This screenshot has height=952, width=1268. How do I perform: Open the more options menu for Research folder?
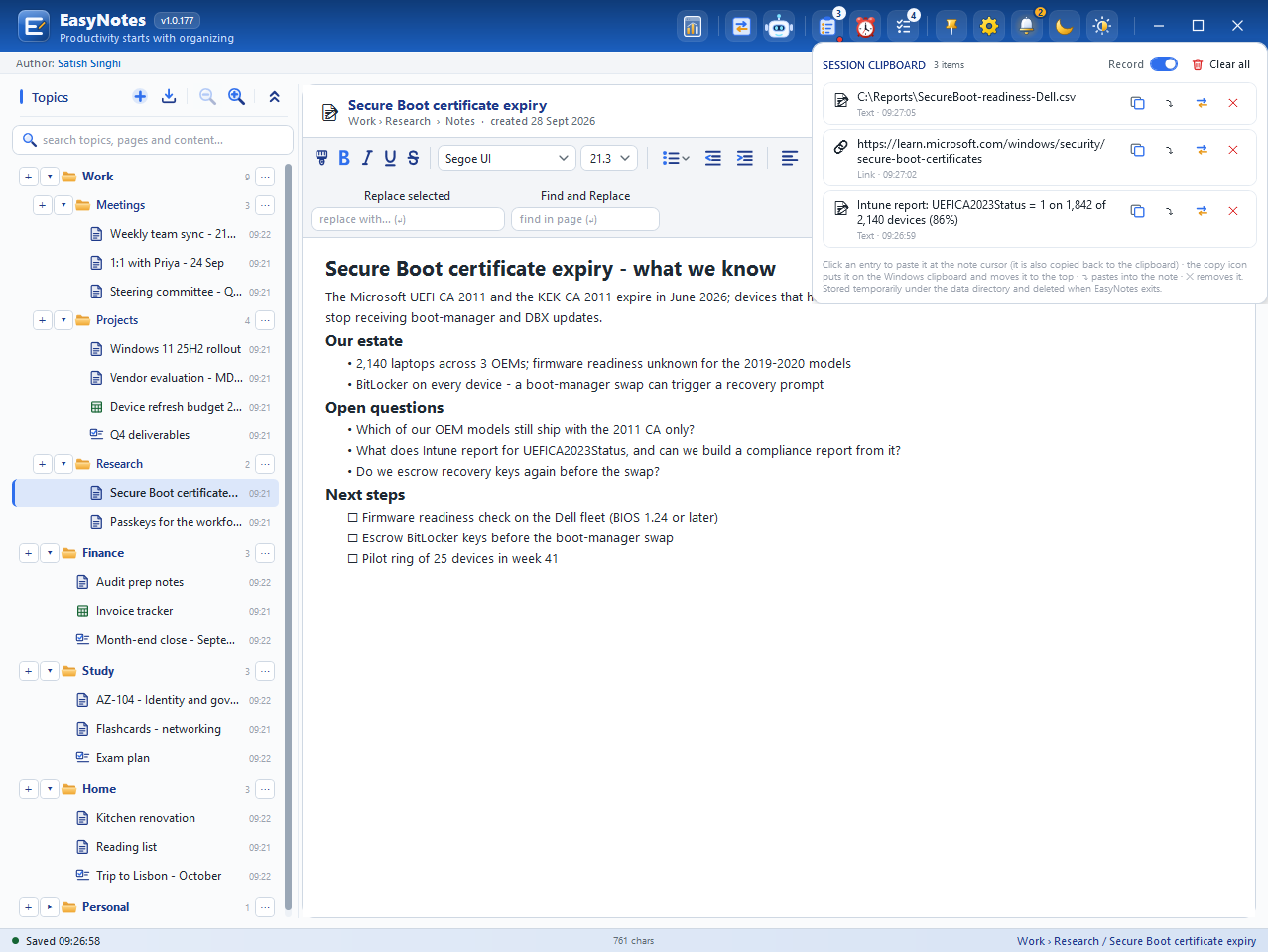[x=265, y=464]
